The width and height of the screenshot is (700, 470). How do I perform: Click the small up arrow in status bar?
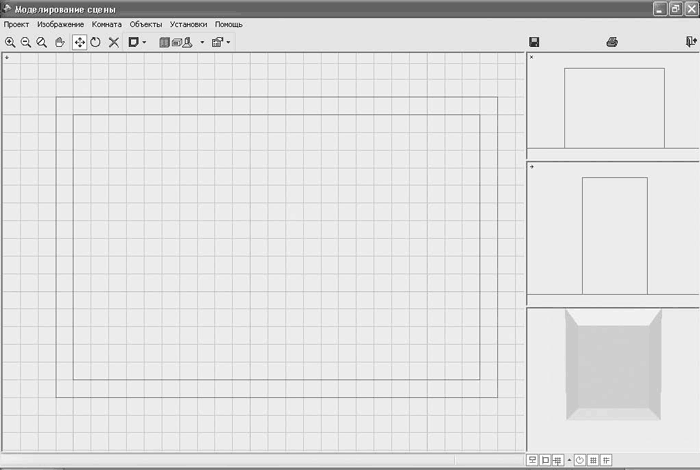(569, 460)
